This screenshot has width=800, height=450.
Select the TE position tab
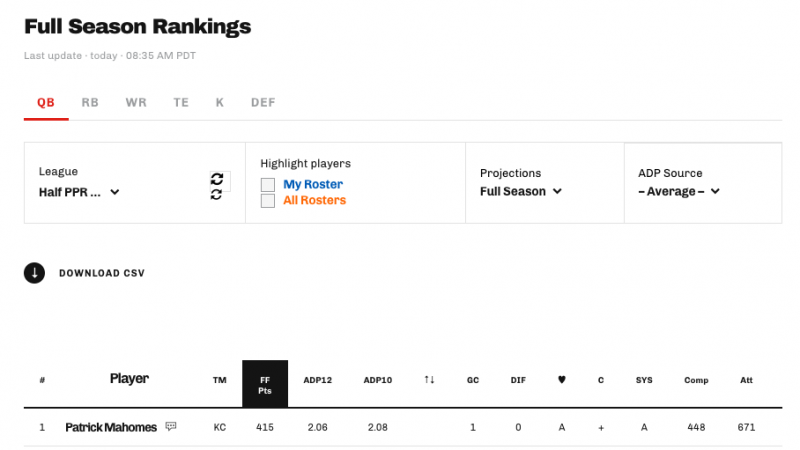coord(181,103)
